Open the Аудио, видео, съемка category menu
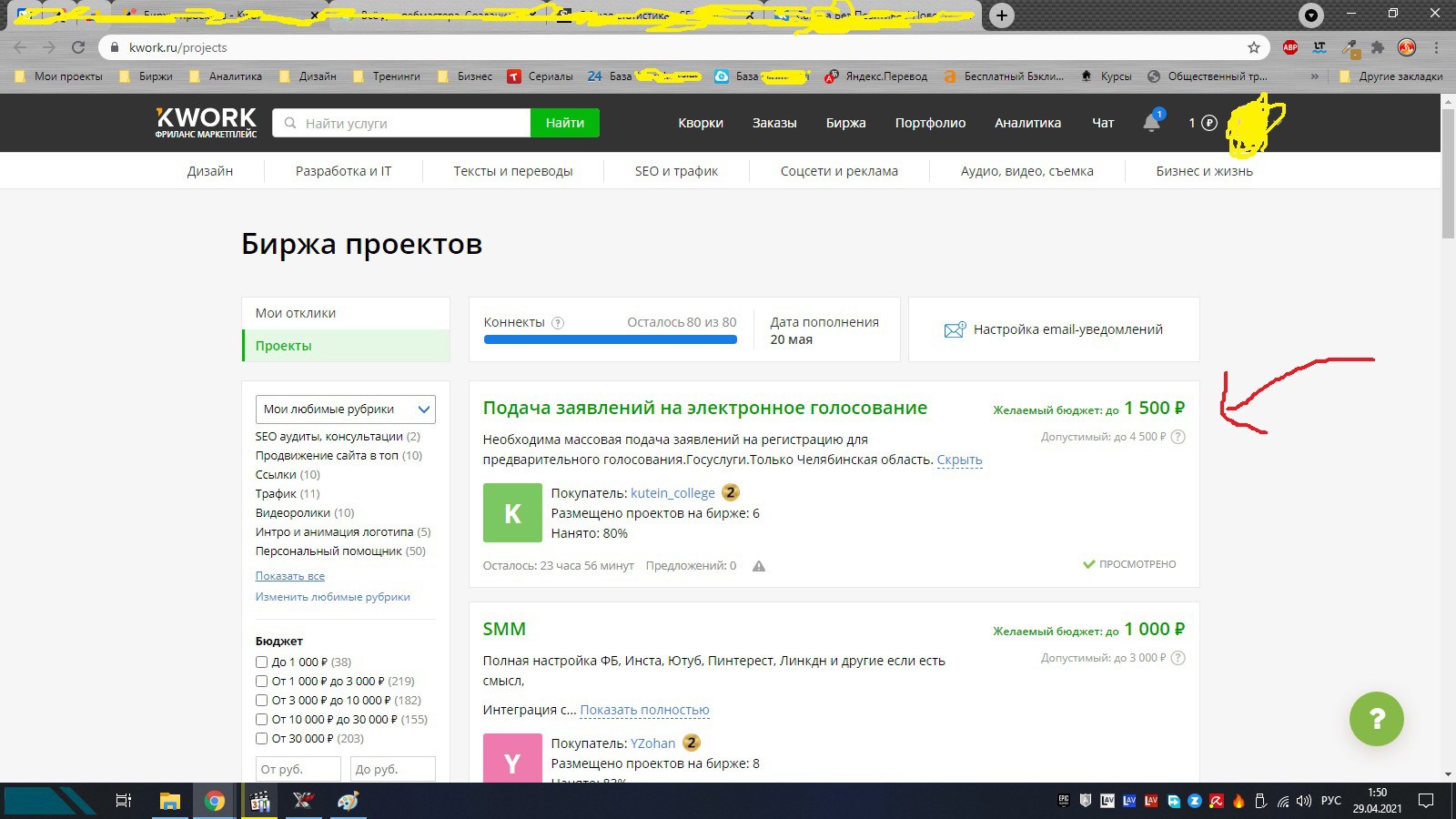The width and height of the screenshot is (1456, 819). click(x=1027, y=171)
